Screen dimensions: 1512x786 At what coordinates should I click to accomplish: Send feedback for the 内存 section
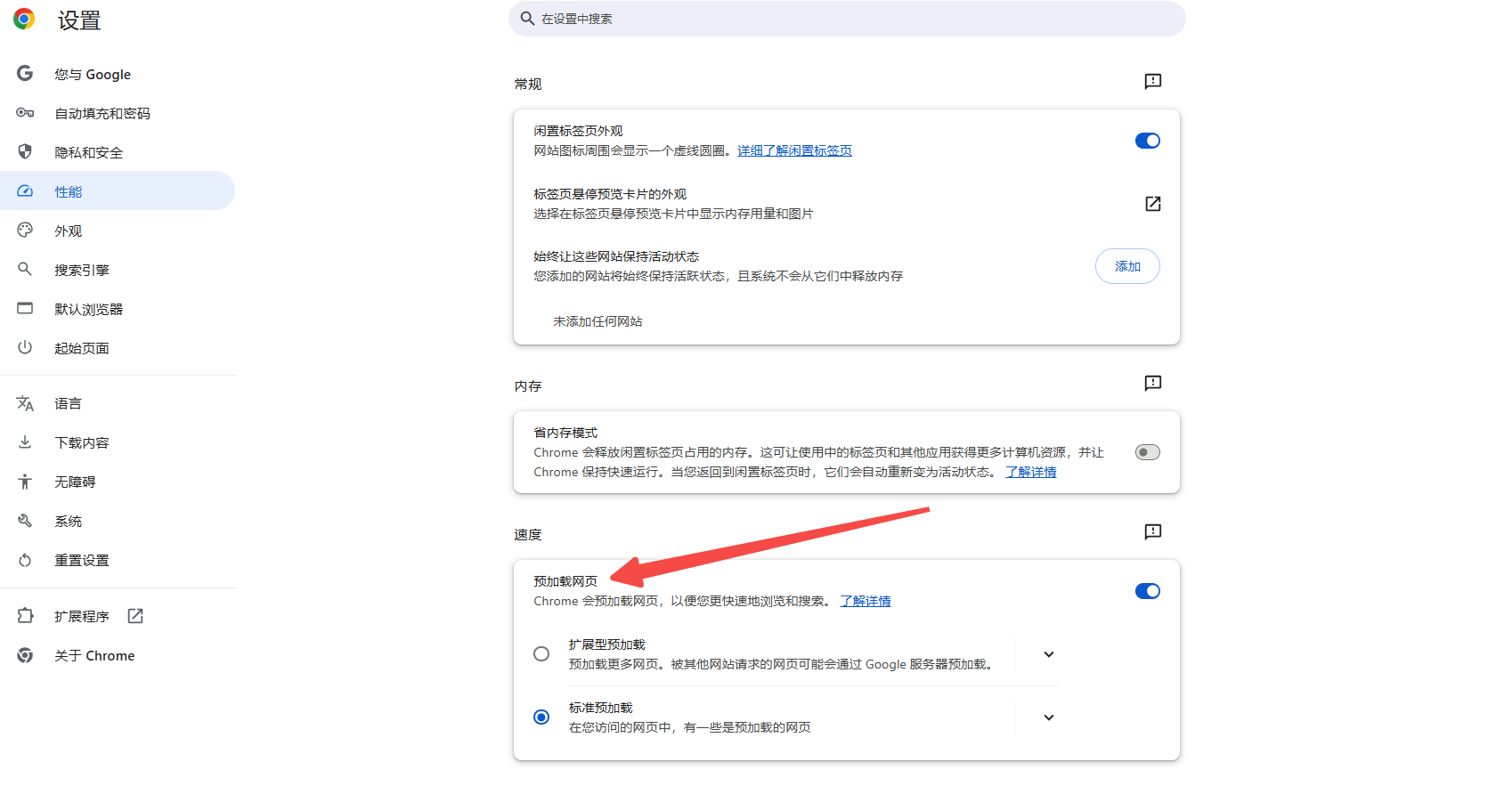click(x=1153, y=384)
